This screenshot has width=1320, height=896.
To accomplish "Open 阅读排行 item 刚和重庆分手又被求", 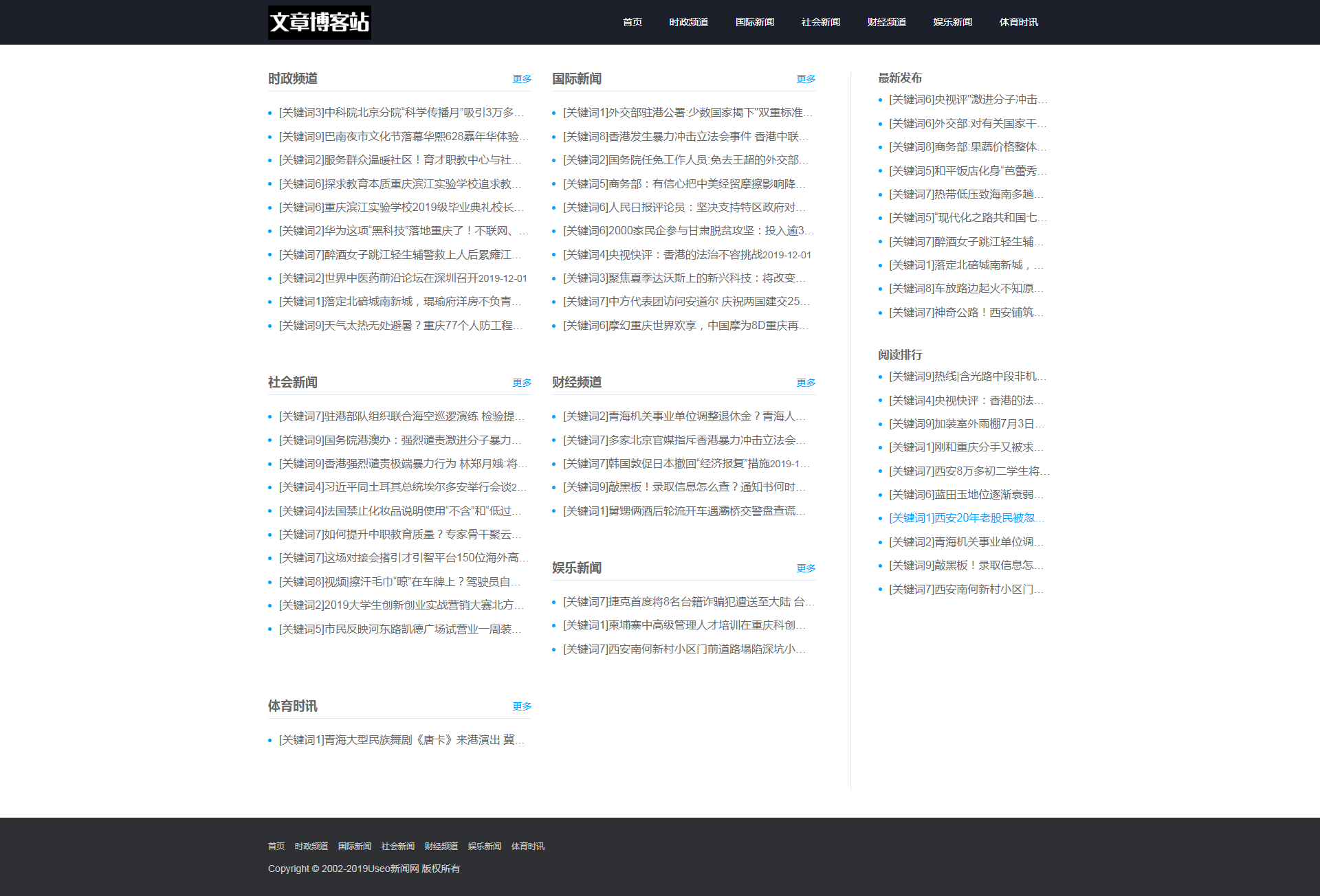I will [x=967, y=447].
